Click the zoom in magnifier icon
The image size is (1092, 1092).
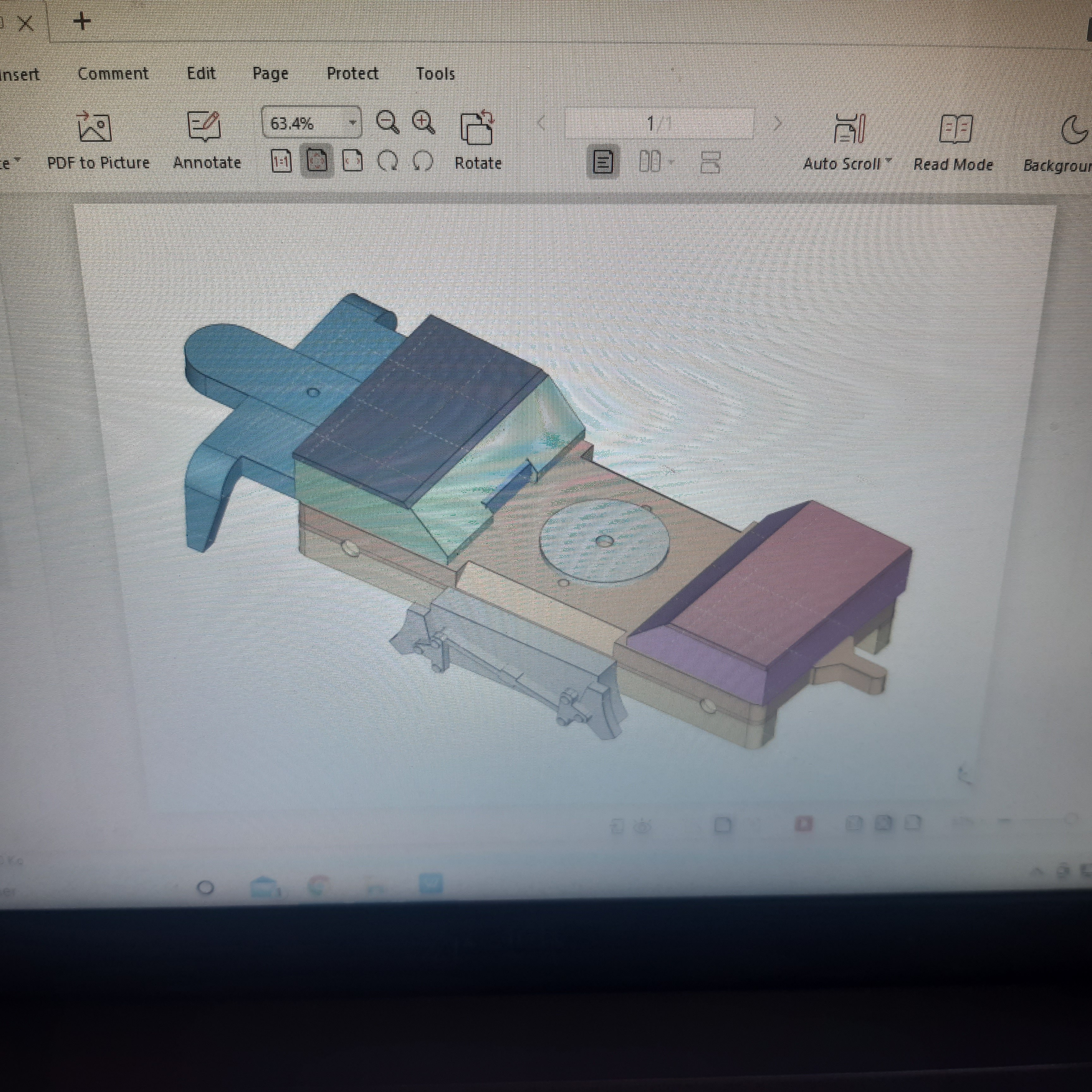(423, 122)
